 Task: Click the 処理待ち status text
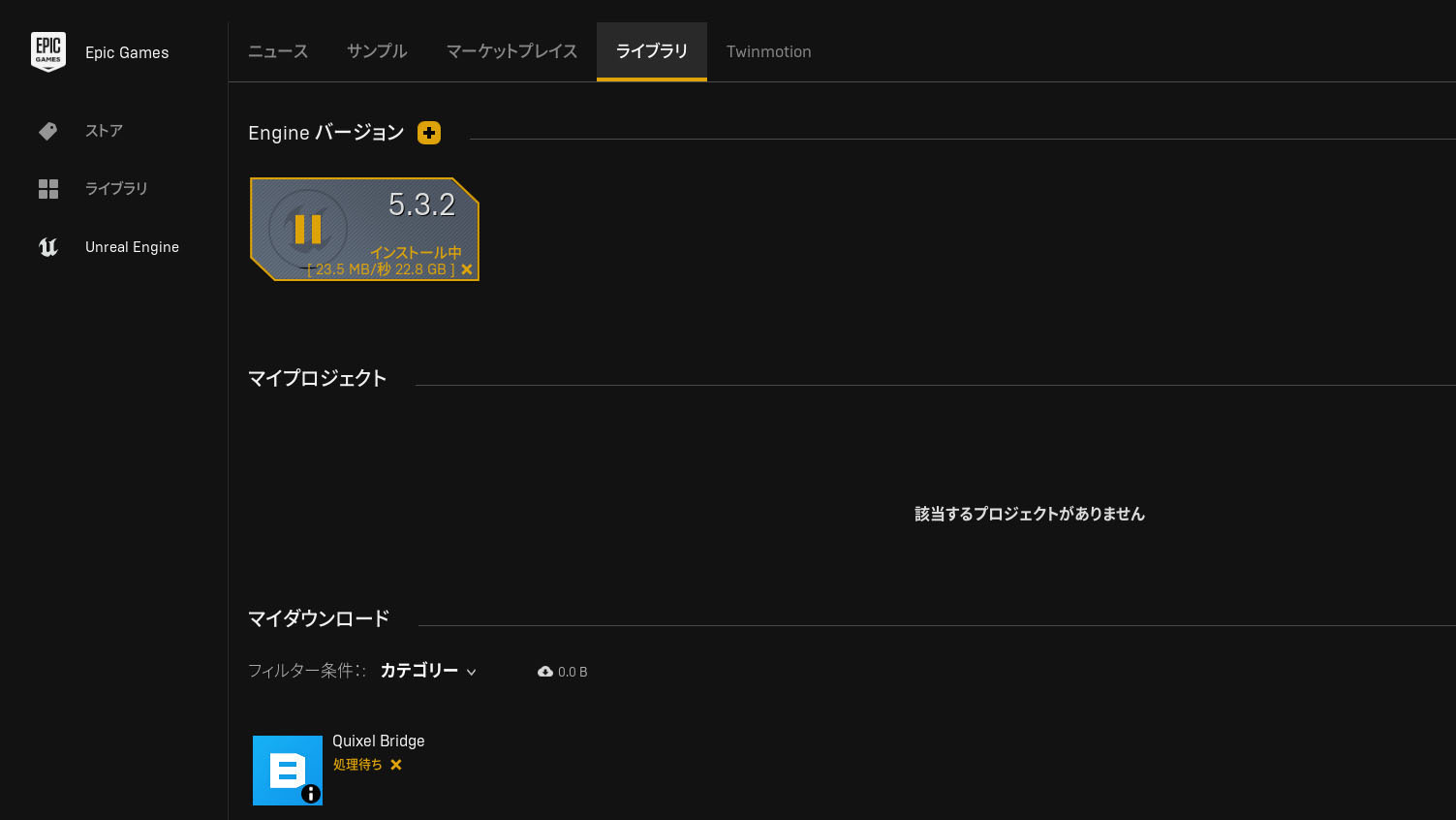[357, 765]
